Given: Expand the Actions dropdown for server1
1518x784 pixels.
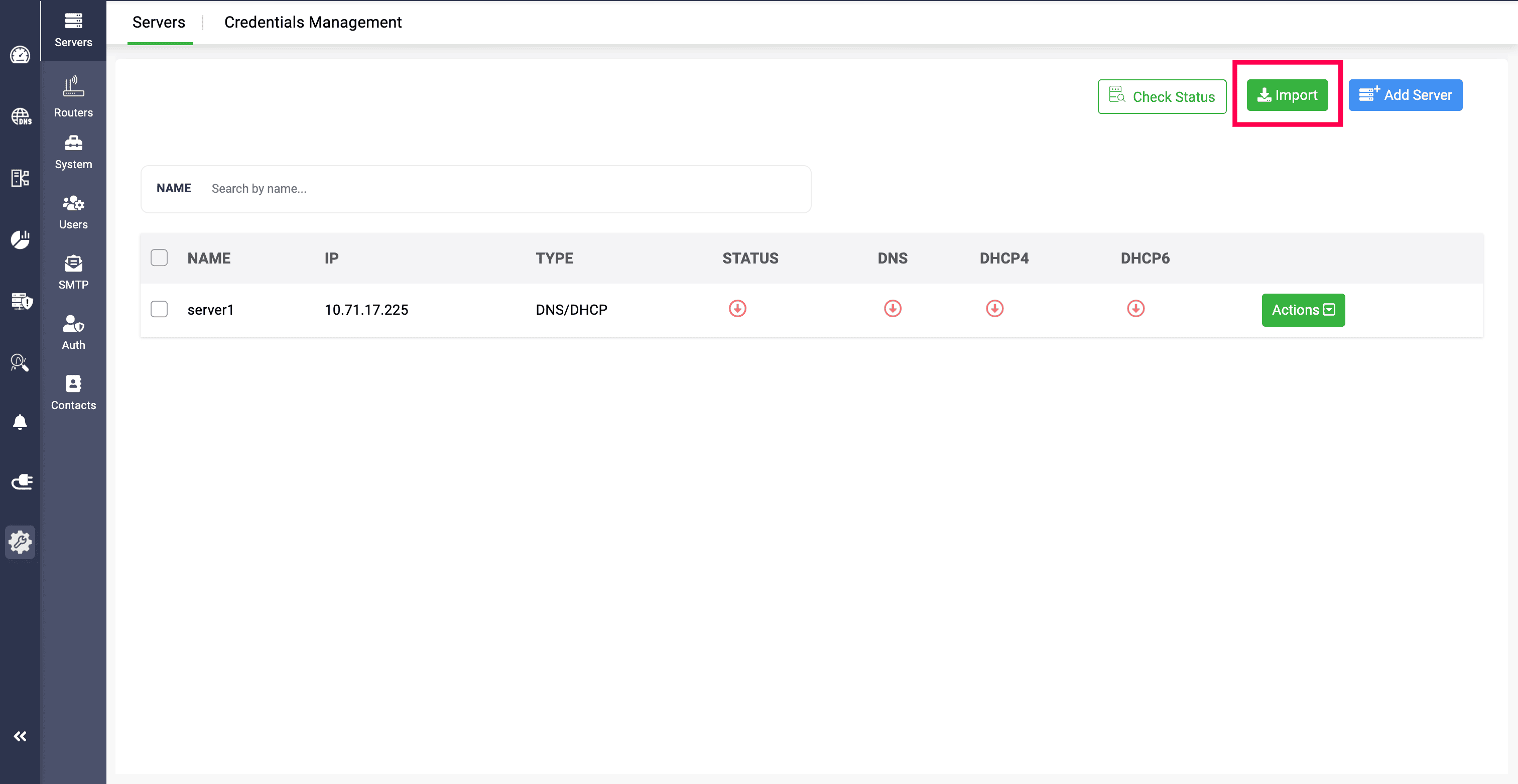Looking at the screenshot, I should pos(1303,310).
